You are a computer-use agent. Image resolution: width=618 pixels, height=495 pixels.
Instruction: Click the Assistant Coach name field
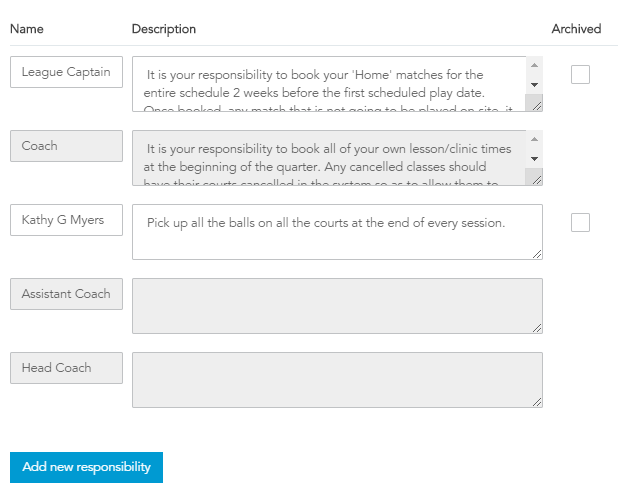click(66, 294)
